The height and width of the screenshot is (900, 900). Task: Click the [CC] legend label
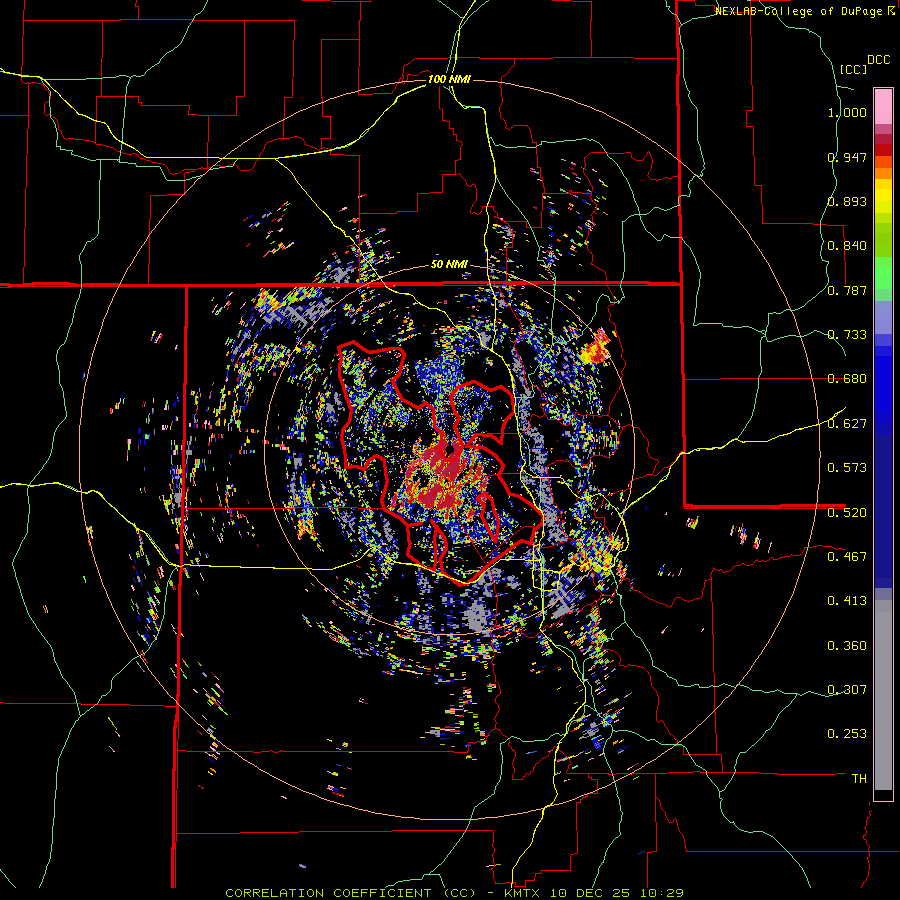[854, 69]
